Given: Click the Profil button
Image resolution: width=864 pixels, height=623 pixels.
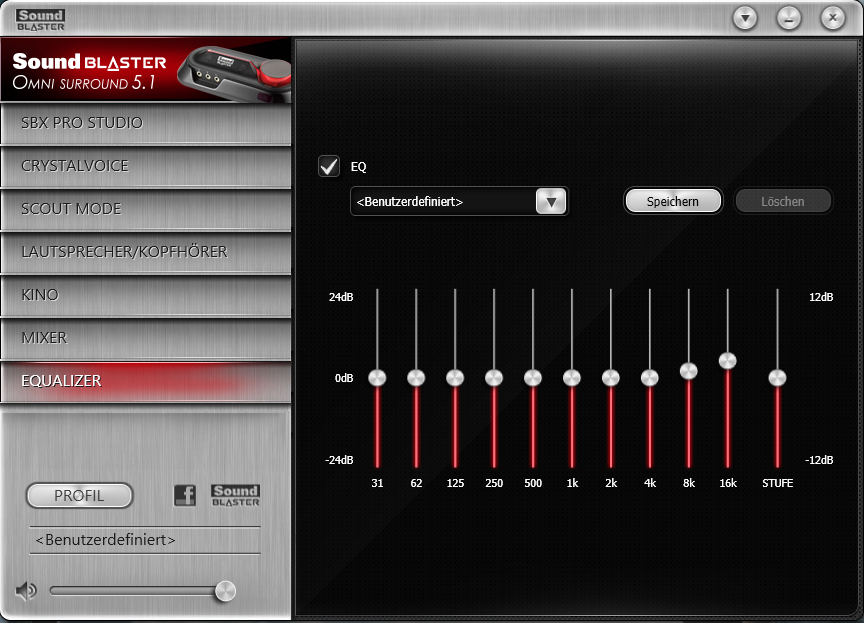Looking at the screenshot, I should tap(79, 495).
